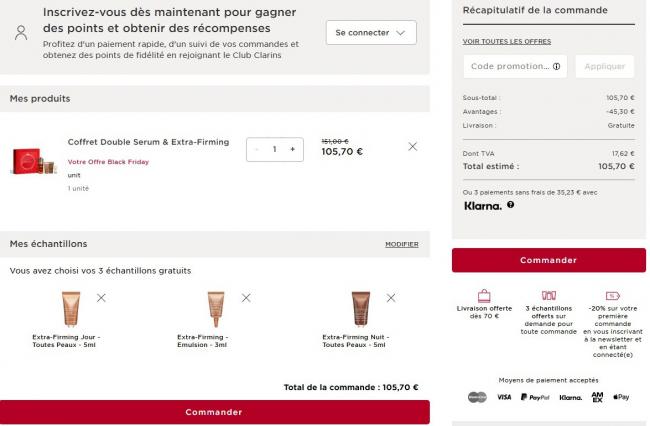Decrease product quantity with minus button
The height and width of the screenshot is (426, 650).
257,149
